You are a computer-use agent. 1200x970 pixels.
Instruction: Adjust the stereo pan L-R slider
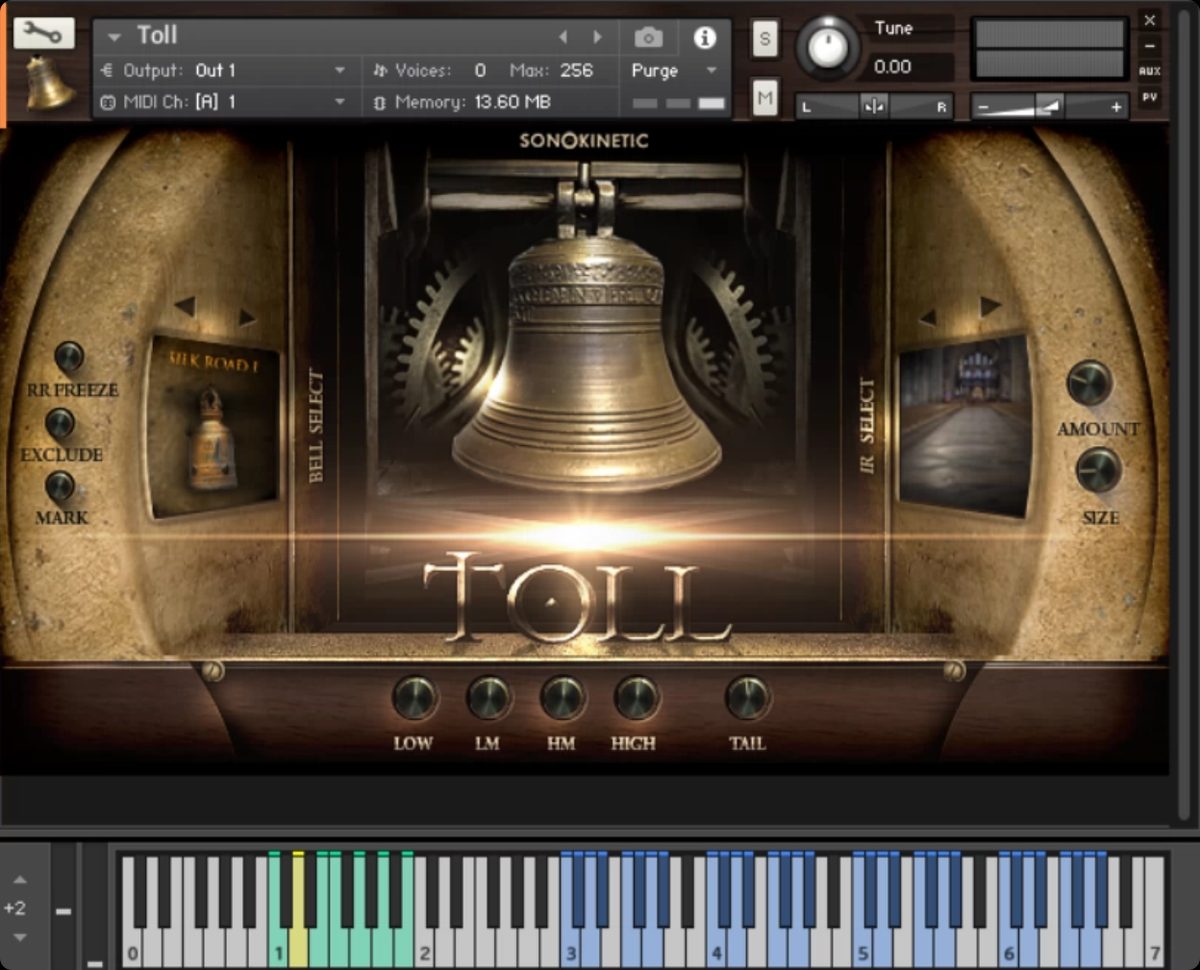(874, 106)
